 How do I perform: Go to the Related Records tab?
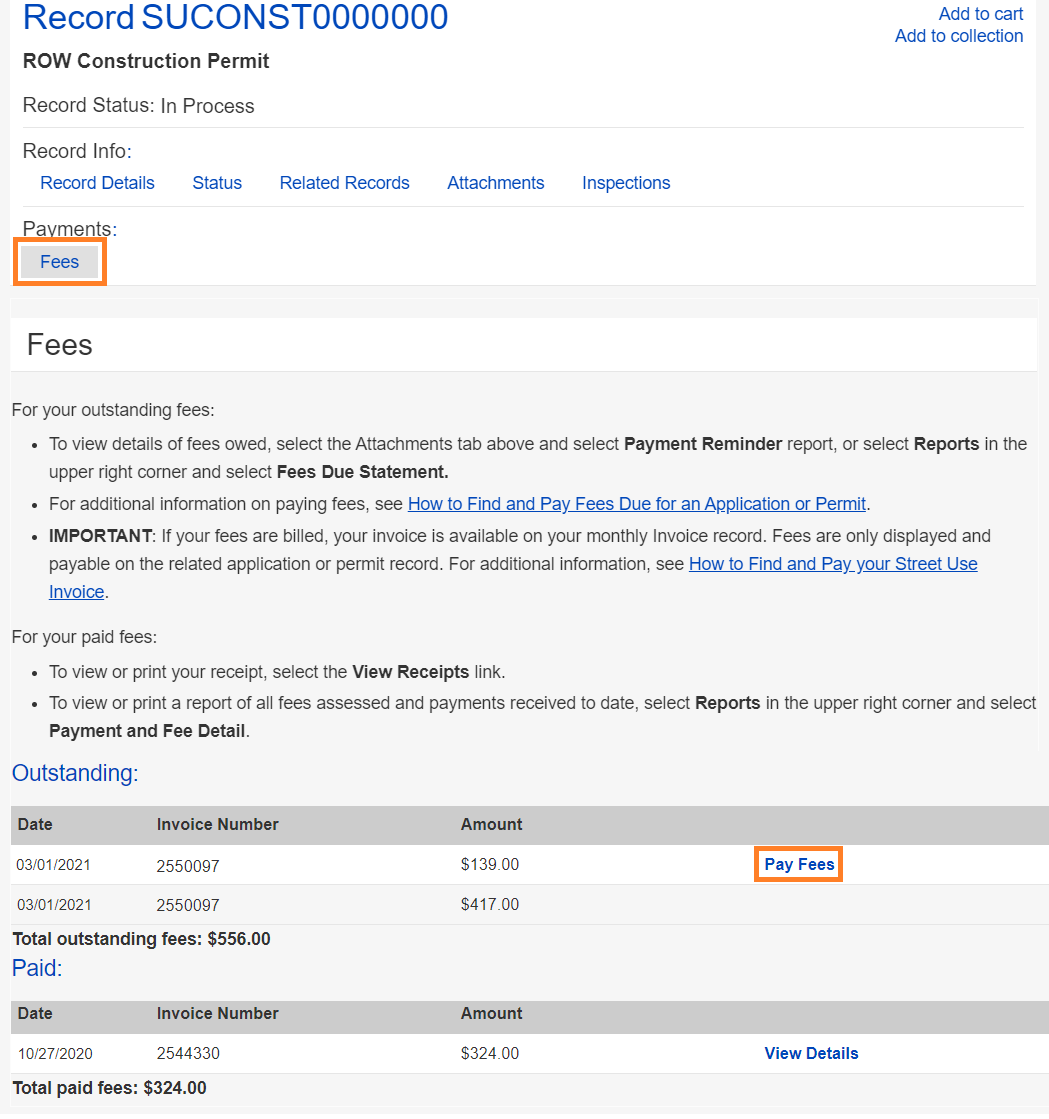pyautogui.click(x=344, y=183)
